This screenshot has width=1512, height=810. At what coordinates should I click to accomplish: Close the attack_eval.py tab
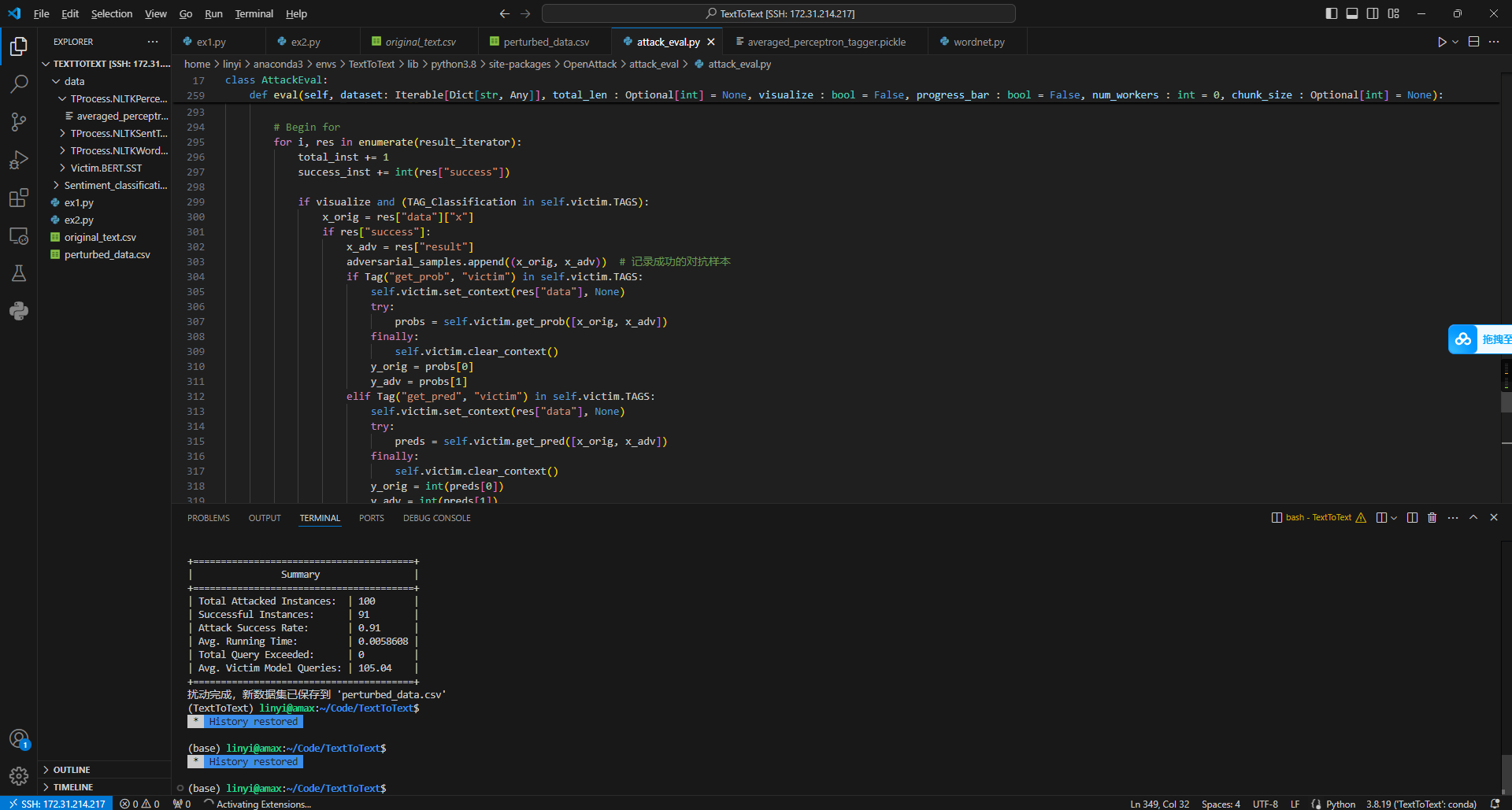(711, 42)
